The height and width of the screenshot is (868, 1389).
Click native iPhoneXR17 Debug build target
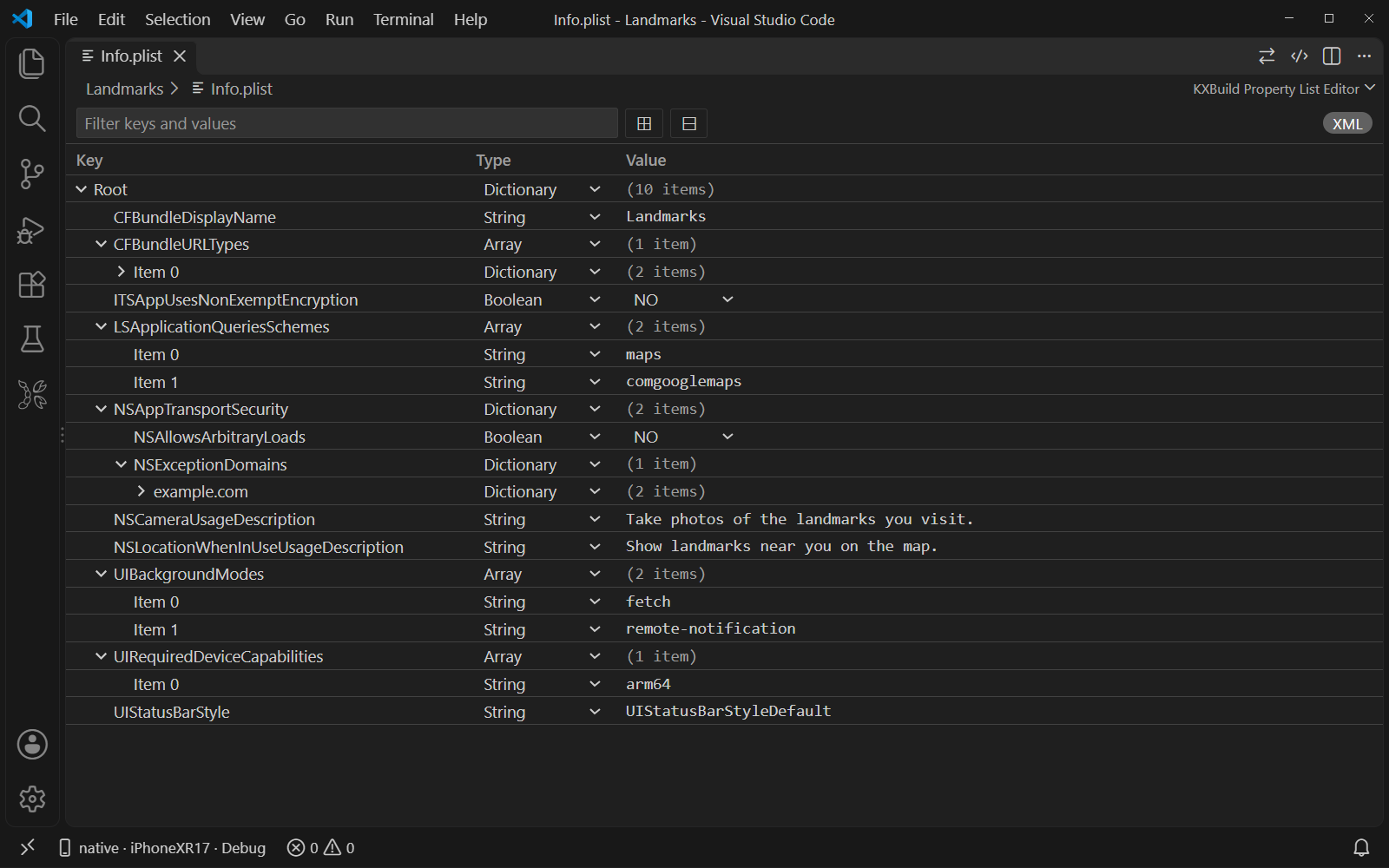161,848
